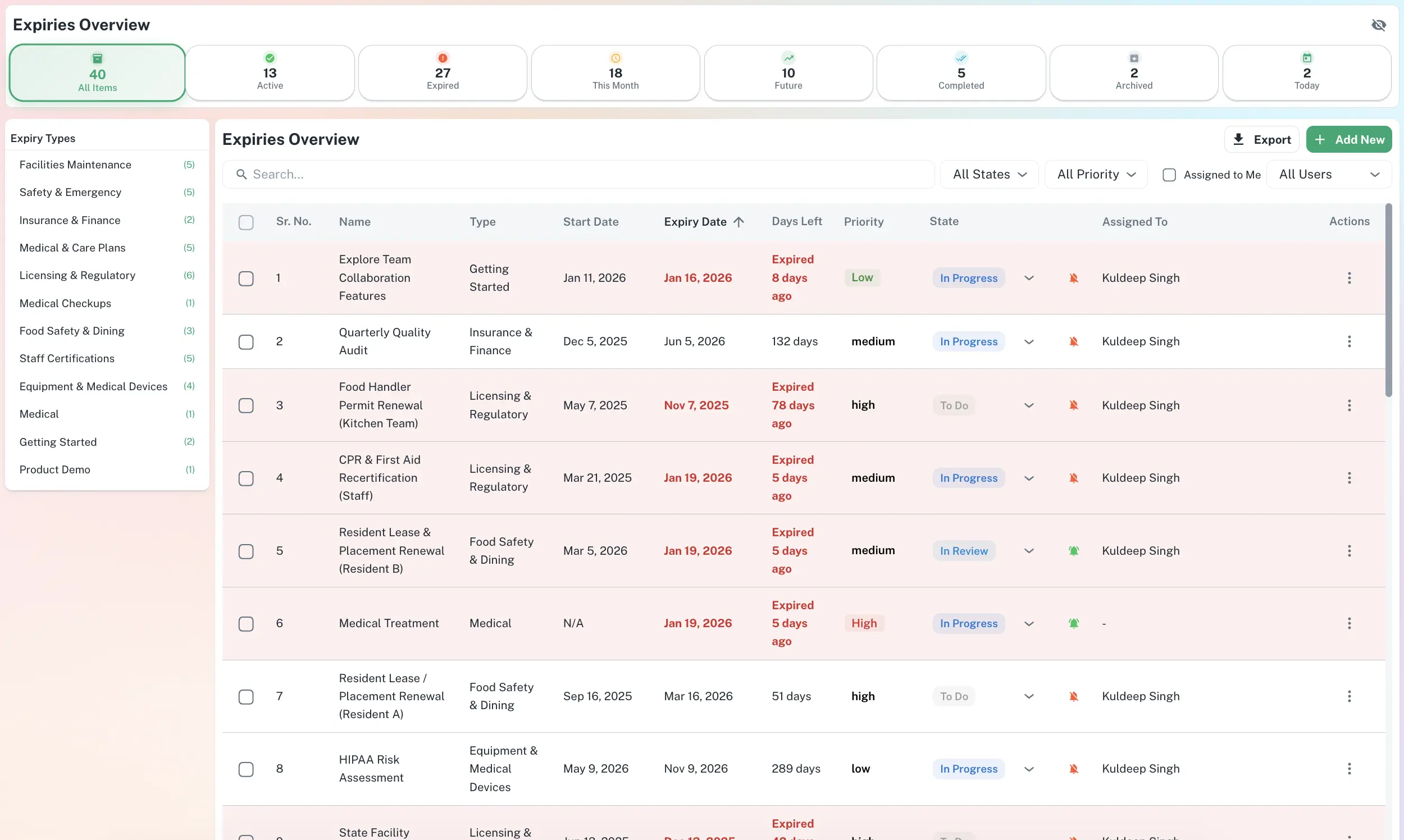Click the bell icon for Resident A lease row

click(1073, 696)
